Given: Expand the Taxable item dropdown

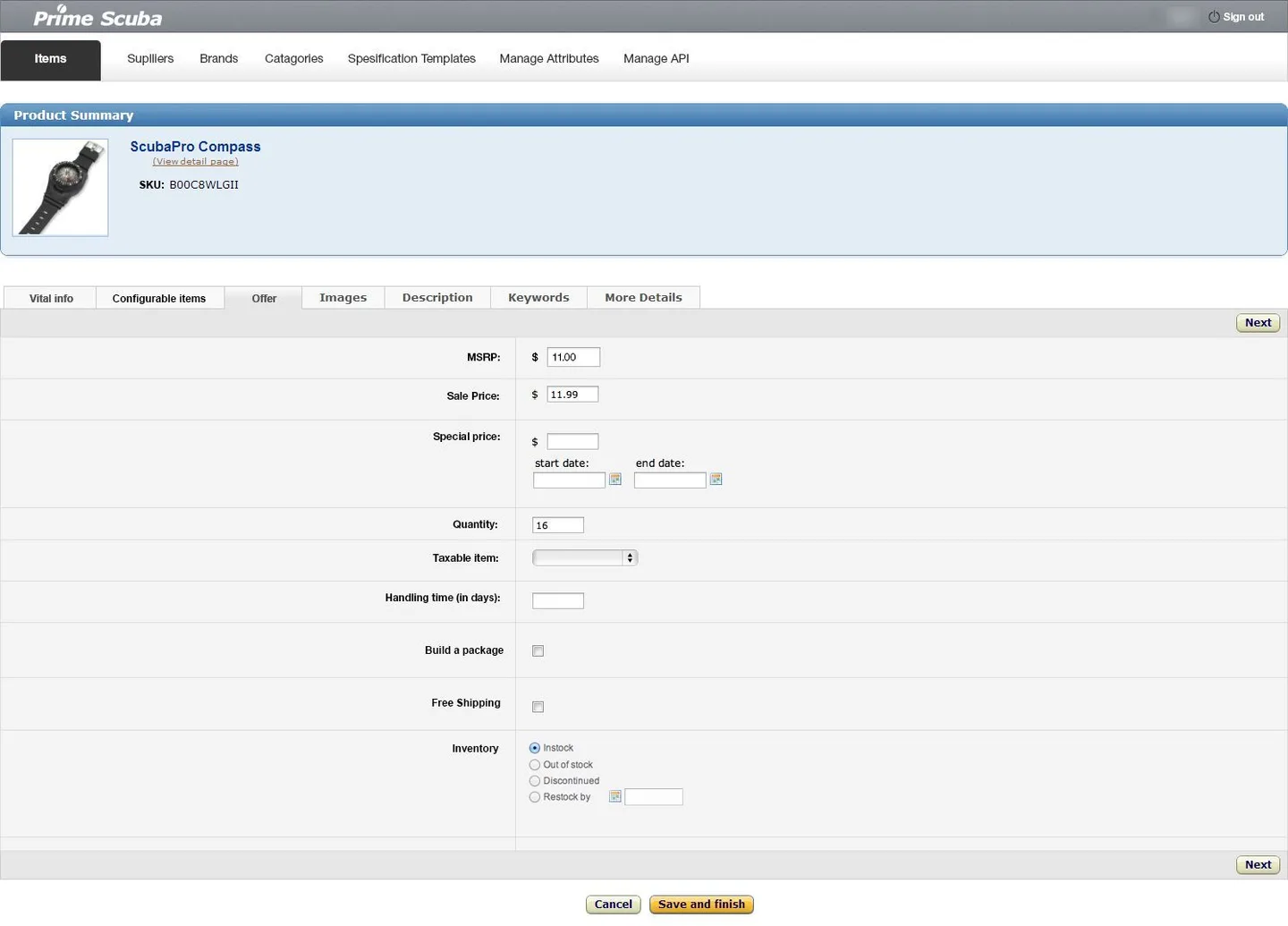Looking at the screenshot, I should click(x=585, y=557).
